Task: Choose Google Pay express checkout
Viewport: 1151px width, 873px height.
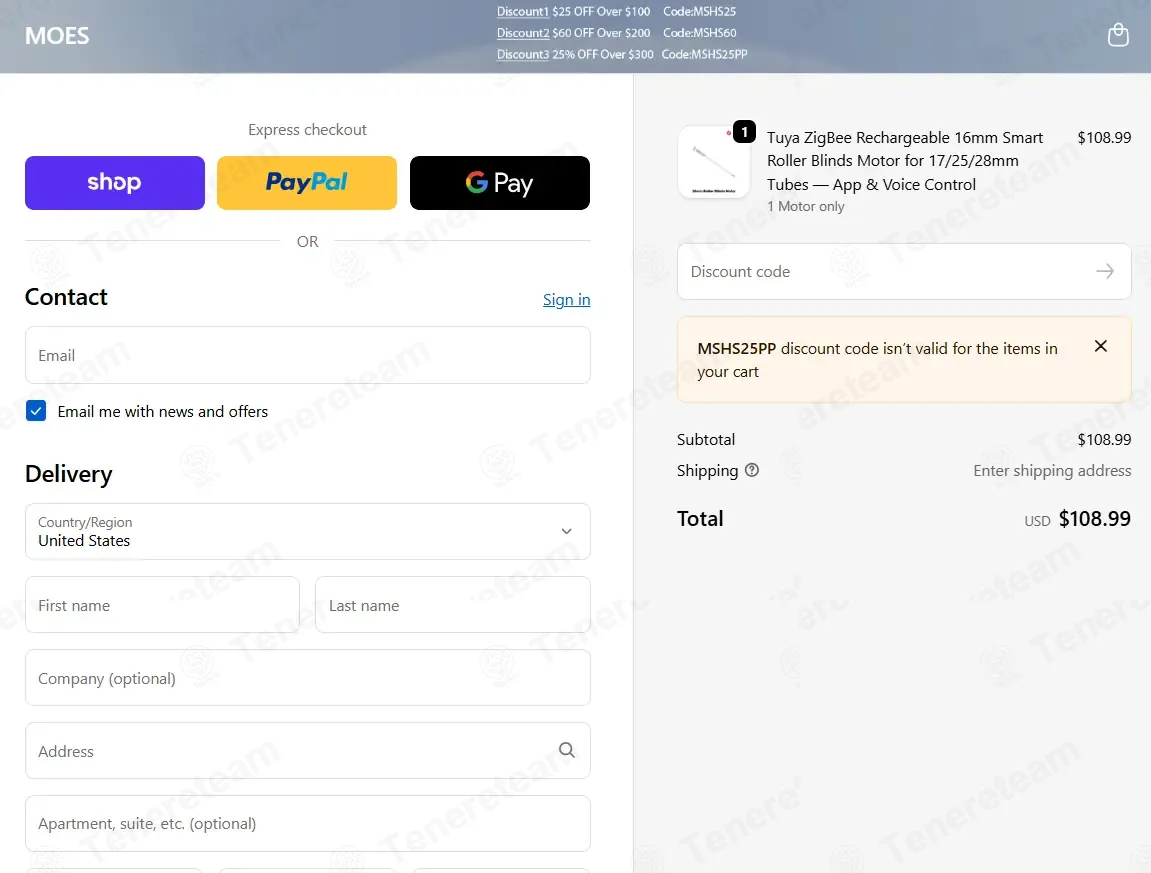Action: coord(500,183)
